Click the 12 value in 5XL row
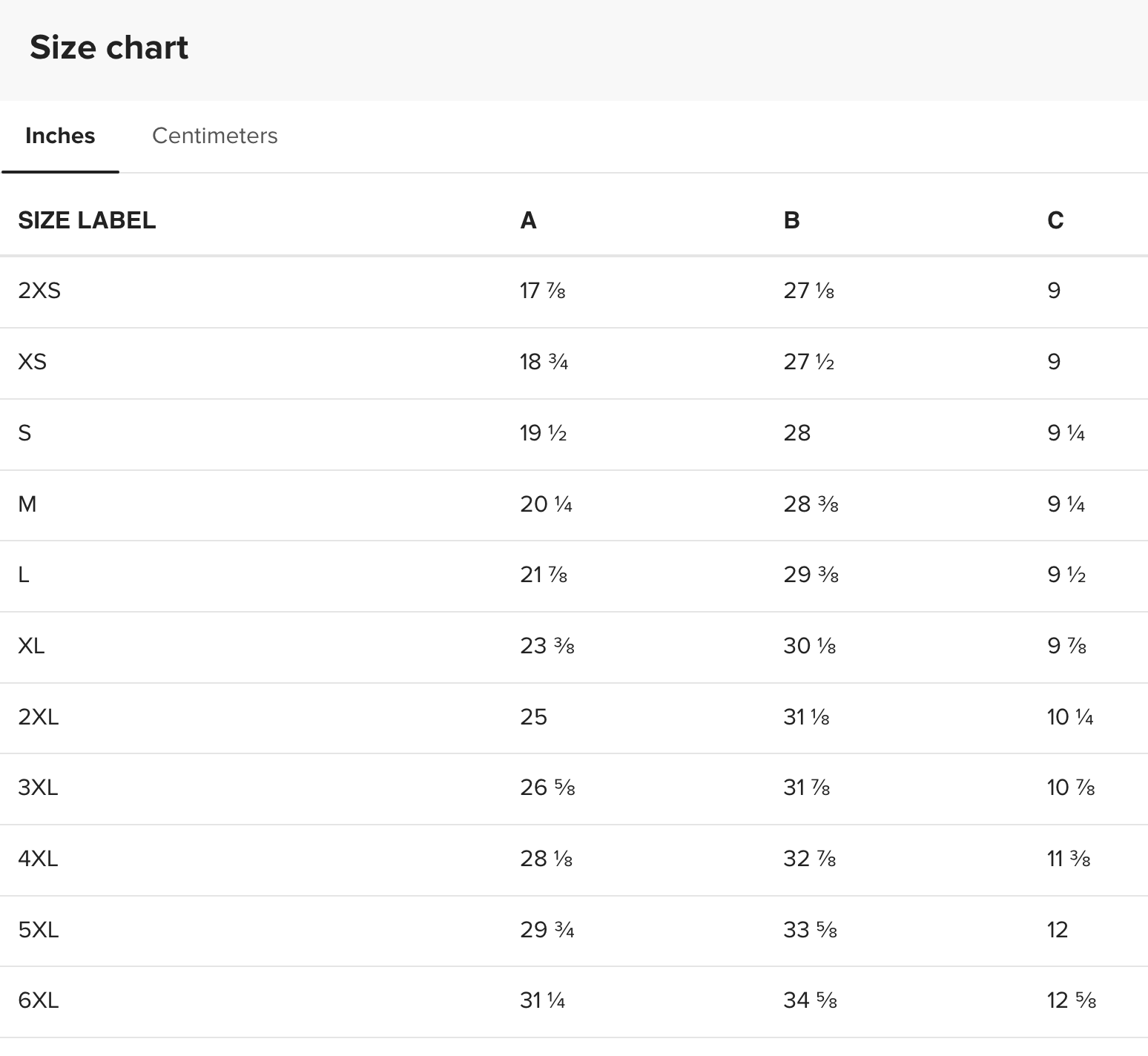The width and height of the screenshot is (1148, 1056). (x=1058, y=930)
